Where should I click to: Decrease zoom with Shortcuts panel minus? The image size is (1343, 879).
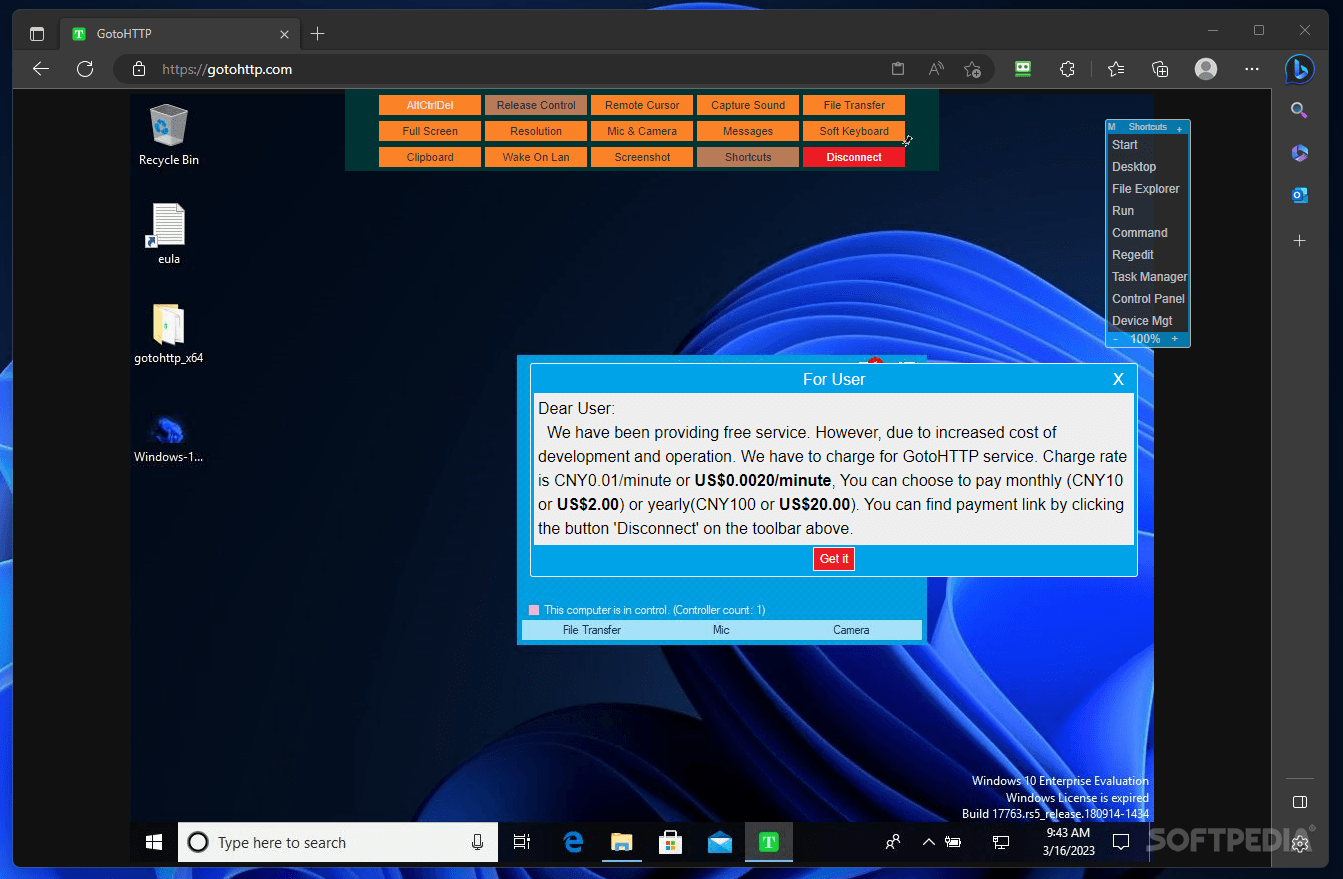[x=1116, y=339]
